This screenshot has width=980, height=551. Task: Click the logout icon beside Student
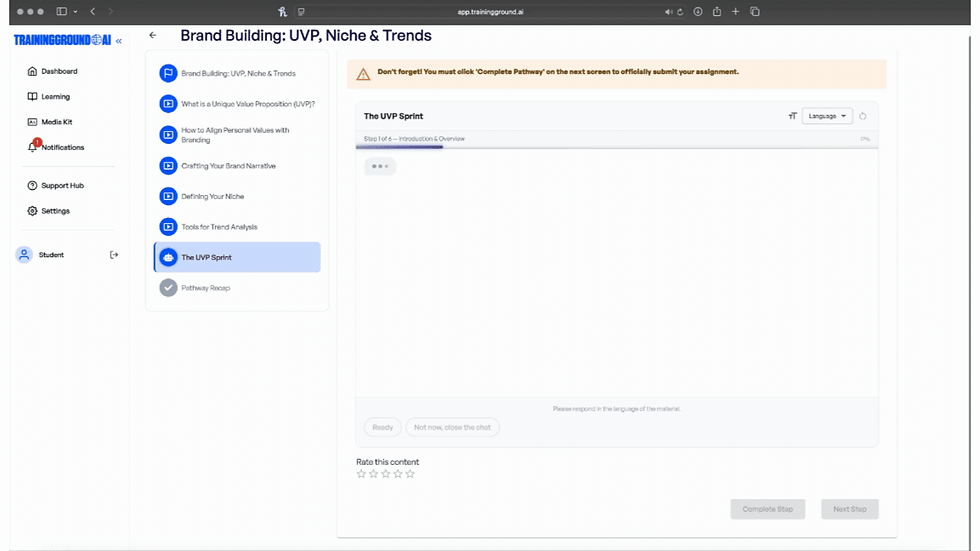[x=114, y=255]
